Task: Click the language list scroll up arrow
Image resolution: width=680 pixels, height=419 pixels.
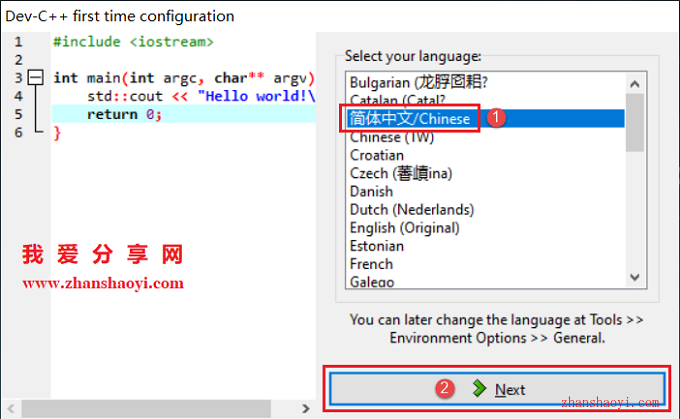Action: [x=635, y=84]
